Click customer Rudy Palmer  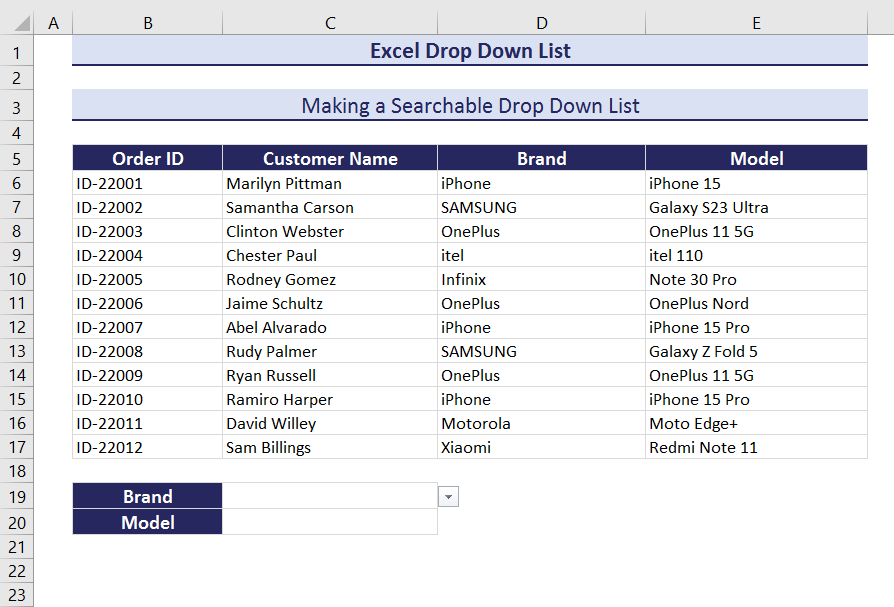pos(330,351)
